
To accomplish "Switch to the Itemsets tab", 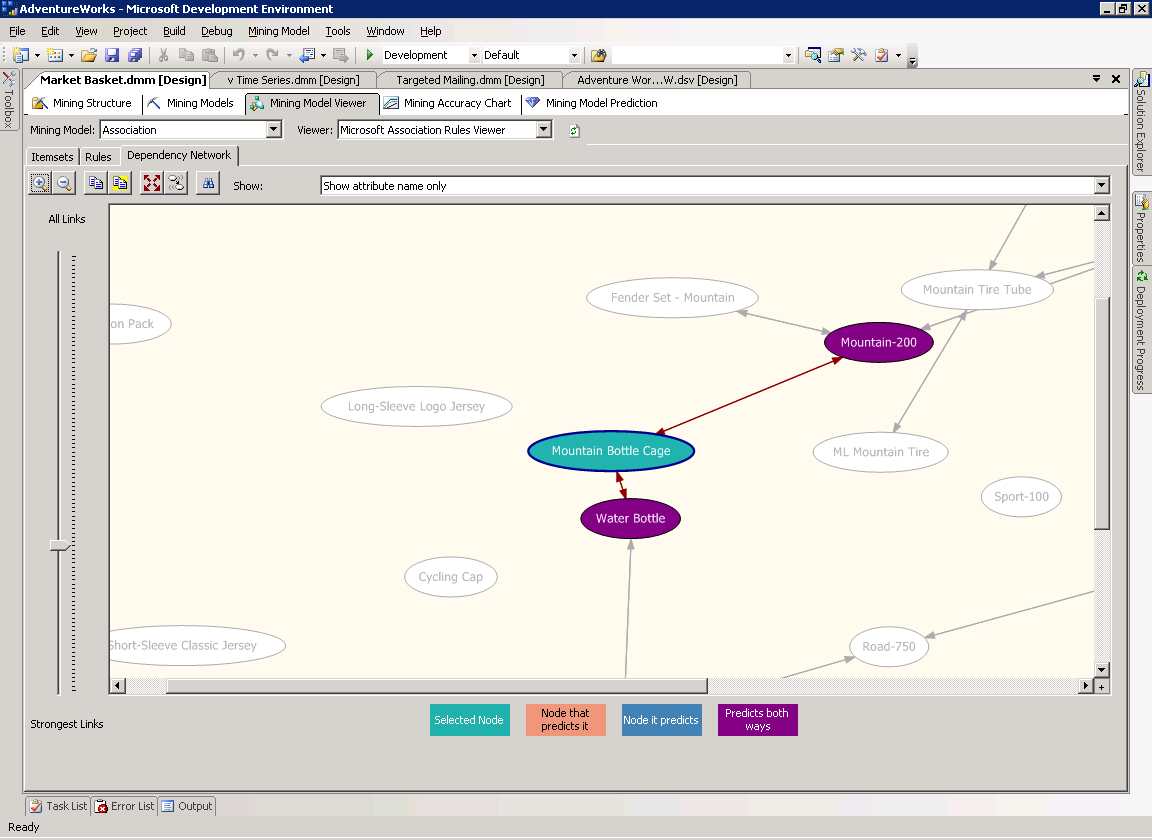I will click(x=52, y=157).
